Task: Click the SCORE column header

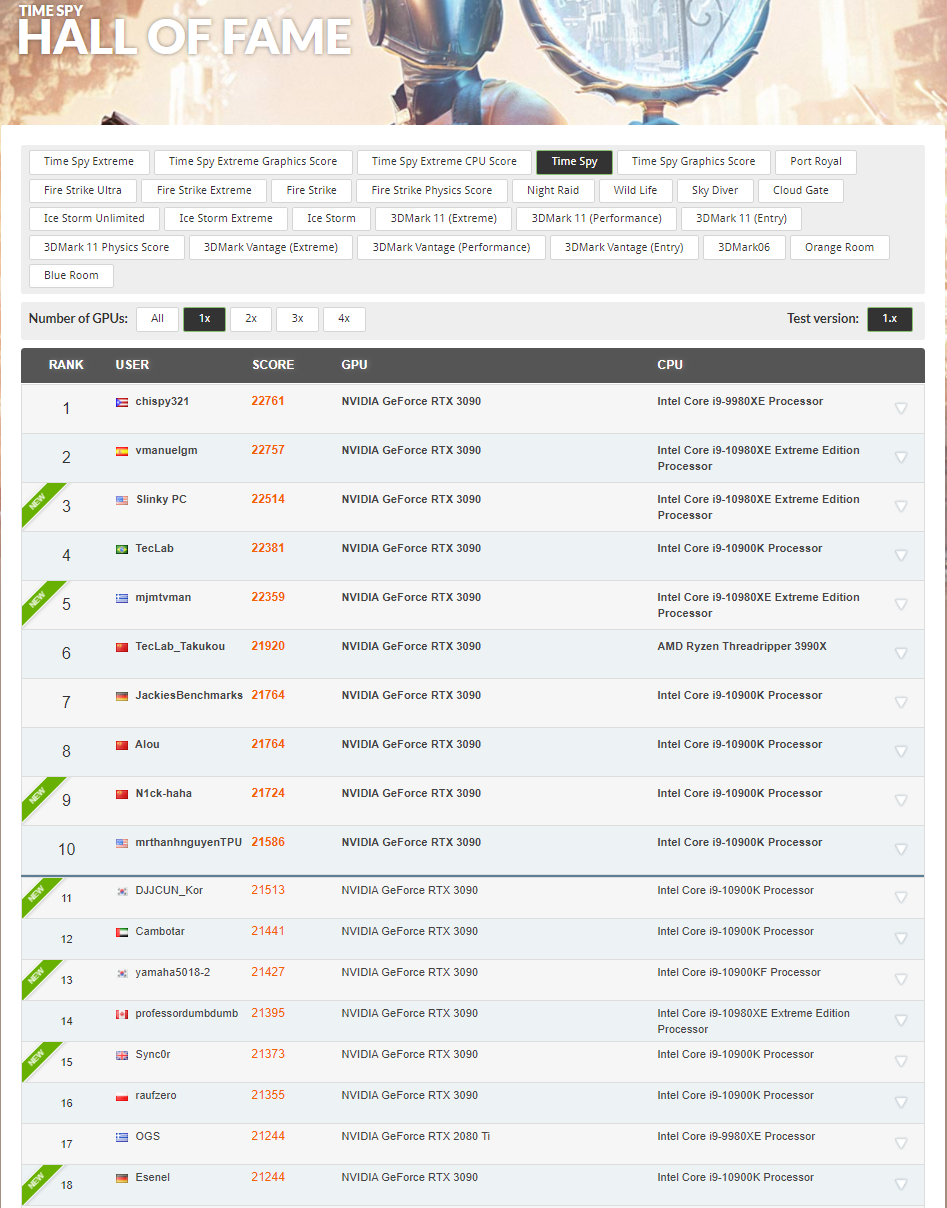Action: 273,365
